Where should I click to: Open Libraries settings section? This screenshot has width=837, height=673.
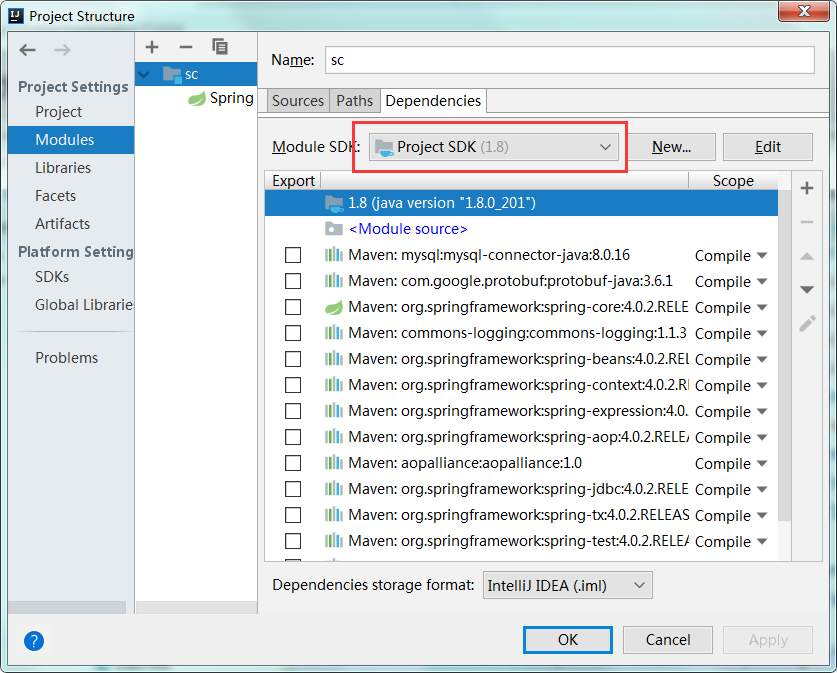coord(63,168)
